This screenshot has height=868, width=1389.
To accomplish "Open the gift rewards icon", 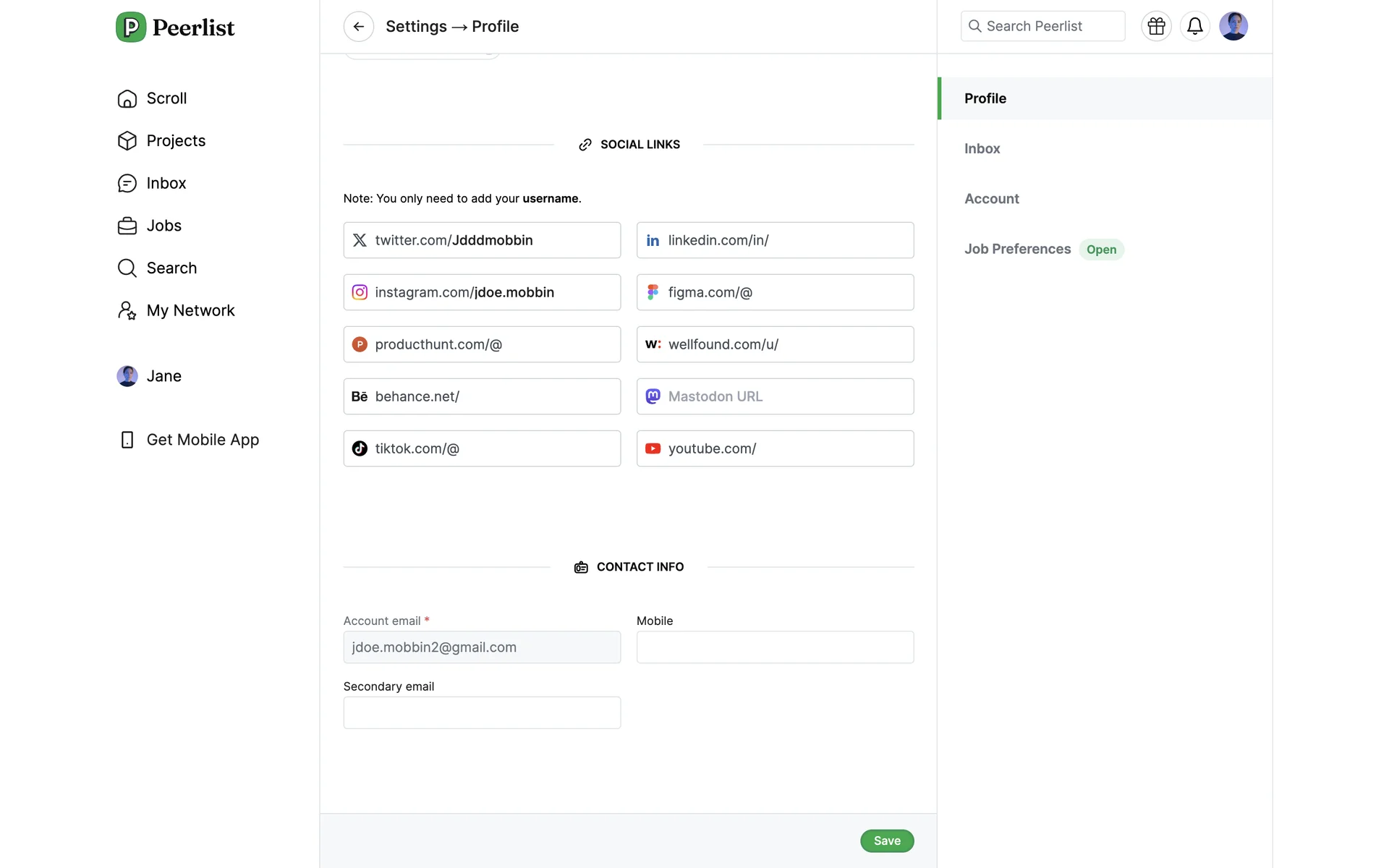I will (1156, 27).
